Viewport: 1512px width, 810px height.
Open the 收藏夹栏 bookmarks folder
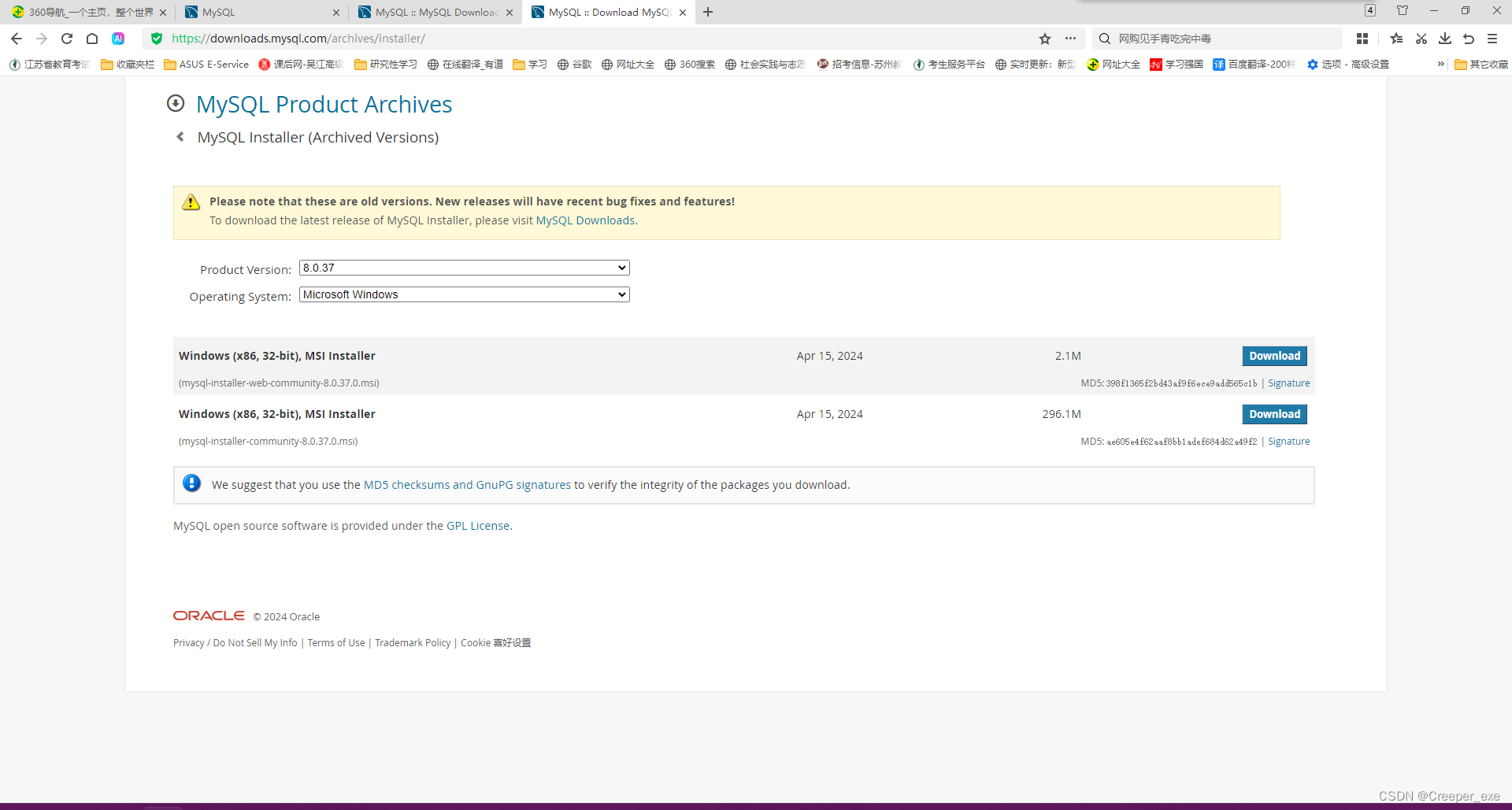[x=128, y=65]
